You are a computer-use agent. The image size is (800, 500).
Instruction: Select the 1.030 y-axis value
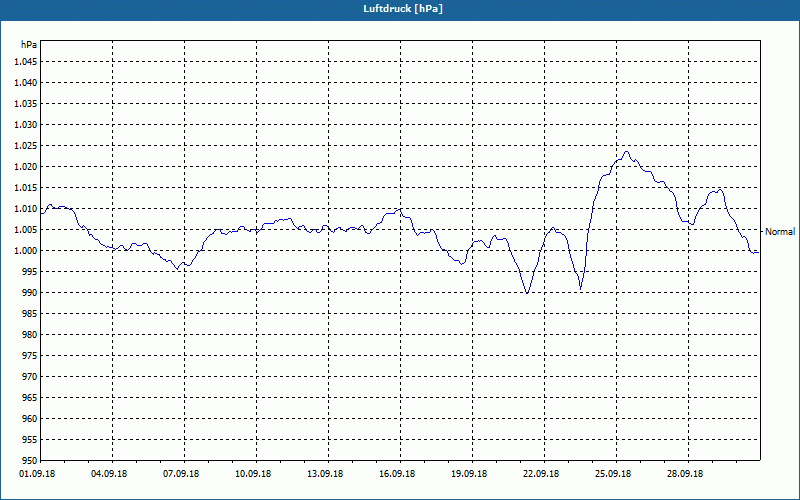[x=26, y=124]
